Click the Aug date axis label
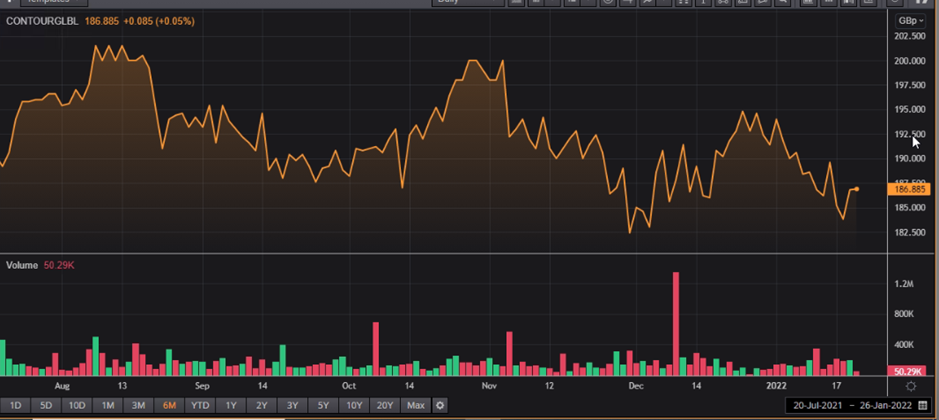Screen dimensions: 939x420 (x=62, y=386)
